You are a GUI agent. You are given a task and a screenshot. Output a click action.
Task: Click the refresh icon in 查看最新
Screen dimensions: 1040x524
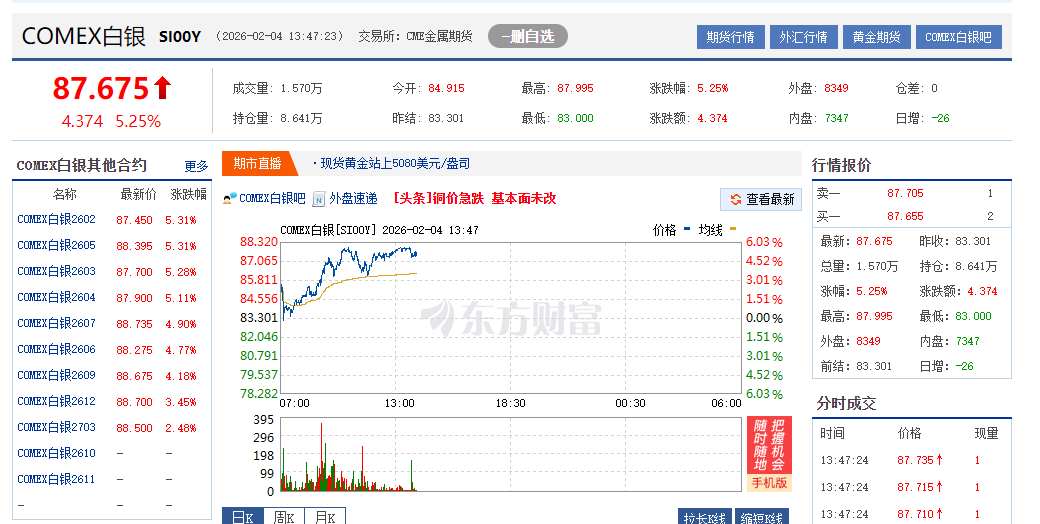(736, 200)
